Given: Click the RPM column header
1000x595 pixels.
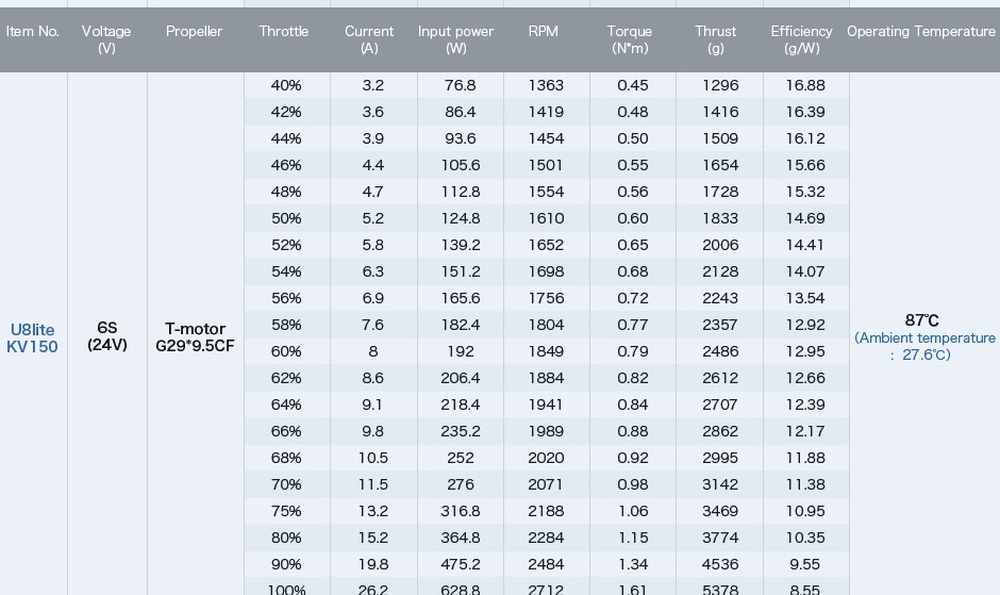Looking at the screenshot, I should tap(543, 31).
